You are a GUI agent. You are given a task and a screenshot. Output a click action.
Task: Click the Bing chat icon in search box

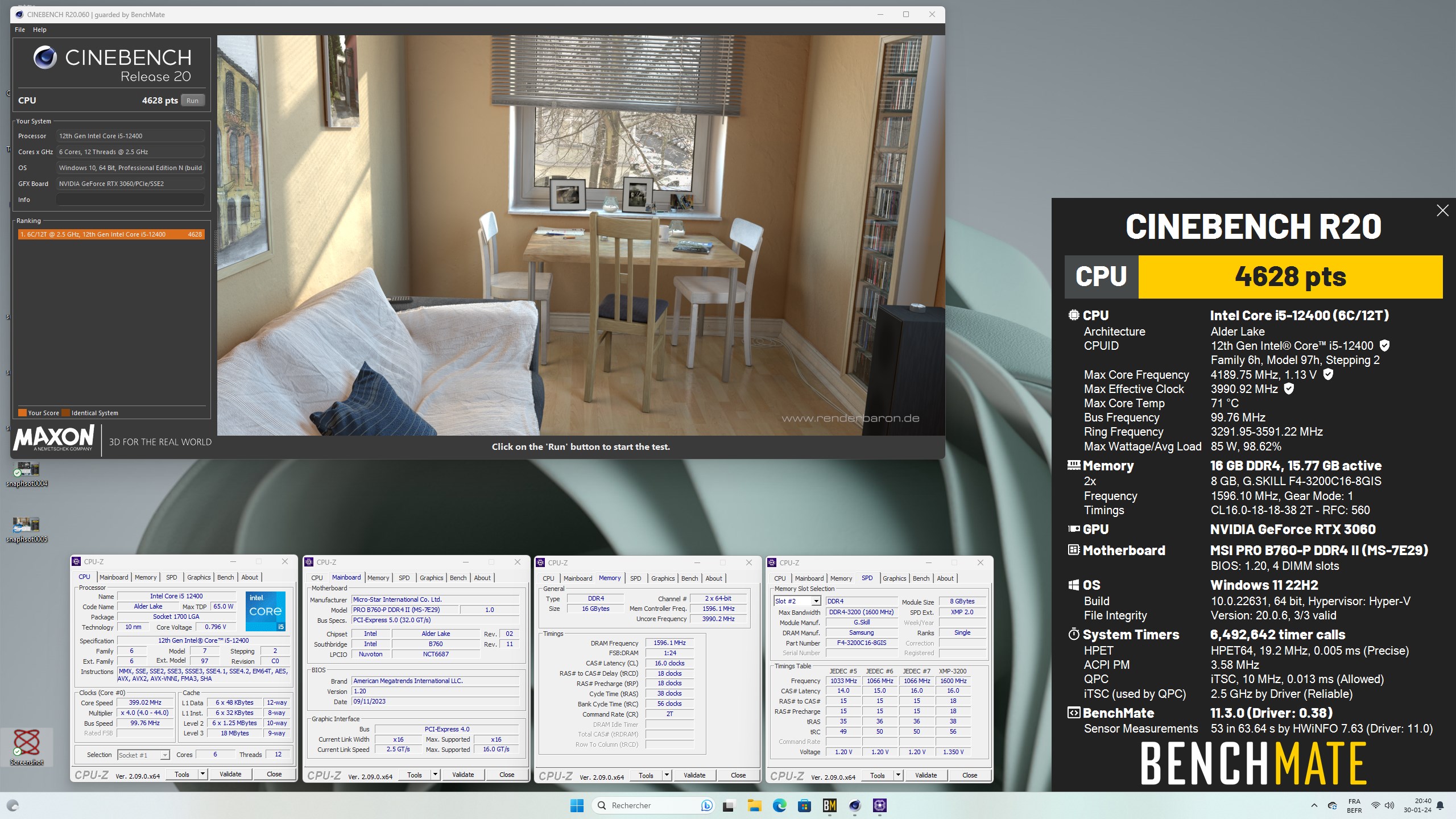tap(707, 805)
